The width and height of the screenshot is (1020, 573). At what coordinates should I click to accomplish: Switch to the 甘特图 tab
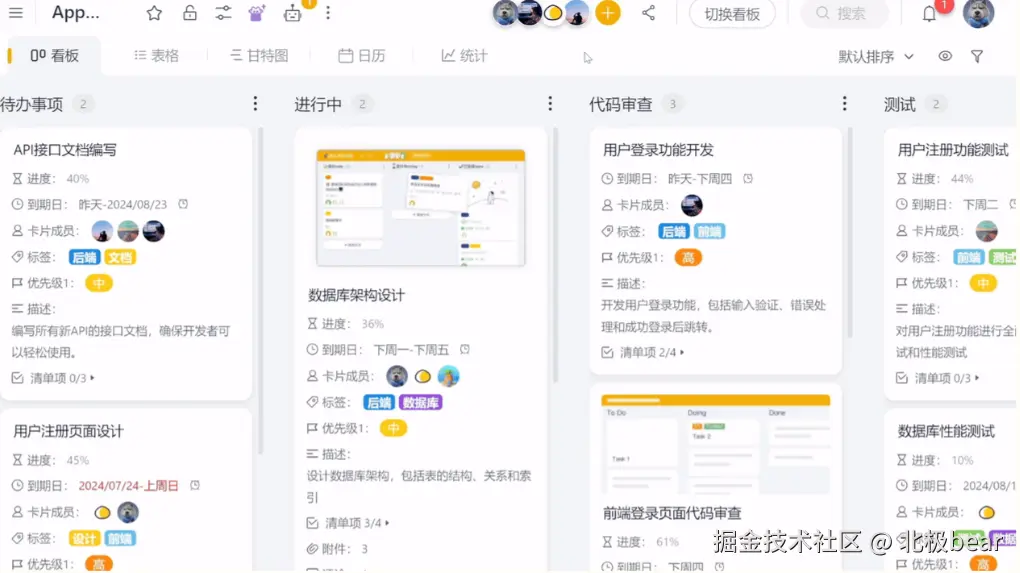(x=259, y=56)
